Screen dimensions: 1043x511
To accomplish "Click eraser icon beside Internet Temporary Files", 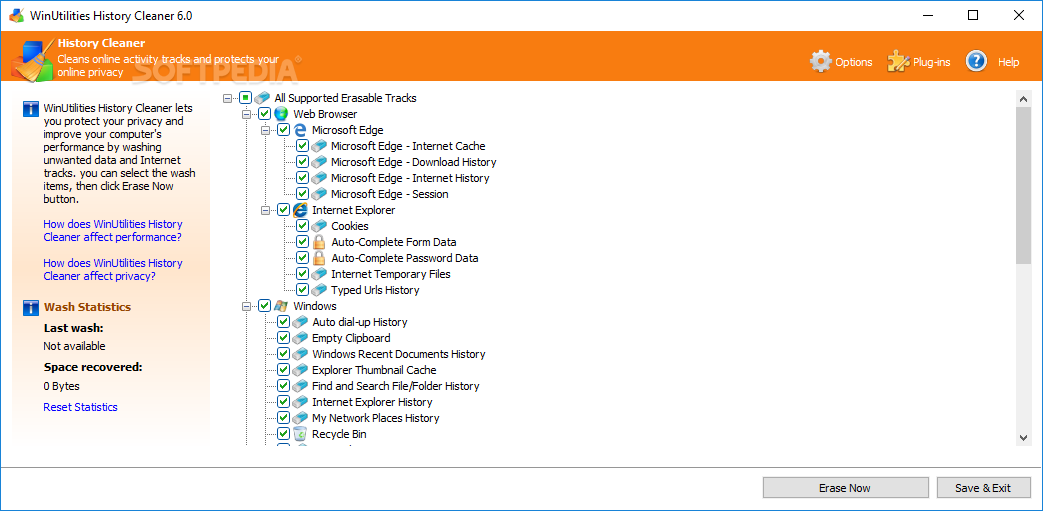I will coord(319,273).
